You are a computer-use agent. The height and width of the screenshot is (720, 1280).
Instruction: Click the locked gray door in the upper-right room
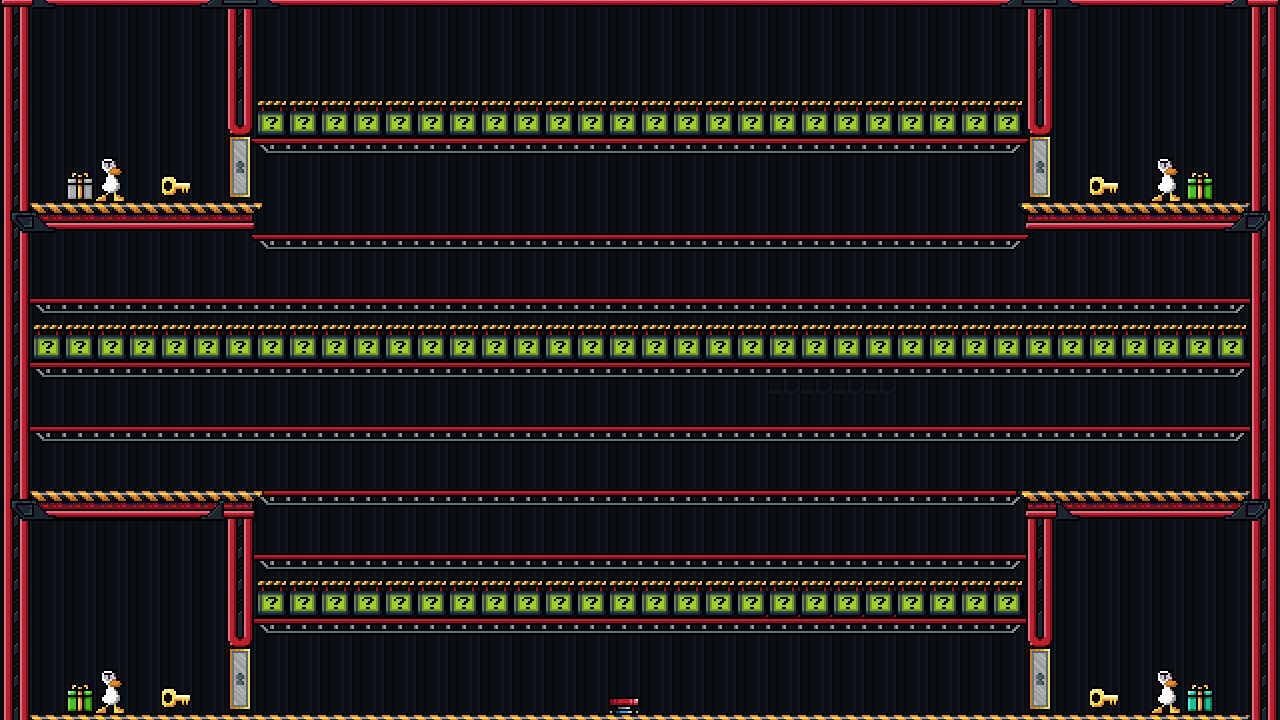point(1040,167)
